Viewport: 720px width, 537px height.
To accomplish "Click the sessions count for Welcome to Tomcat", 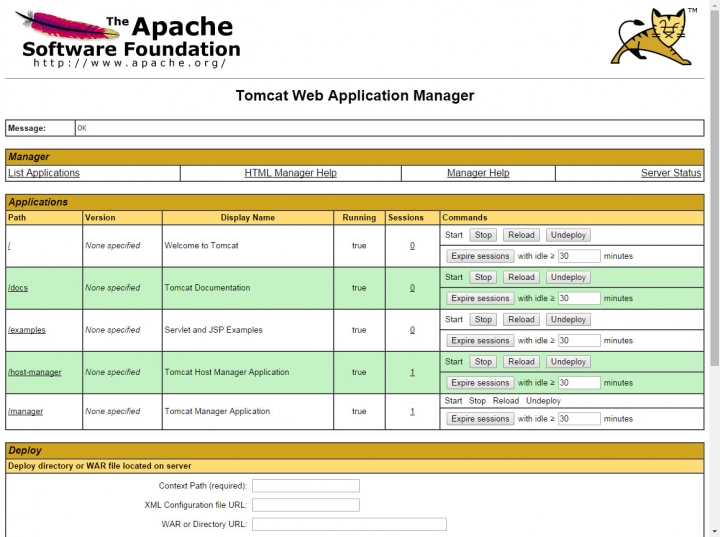I will 412,246.
